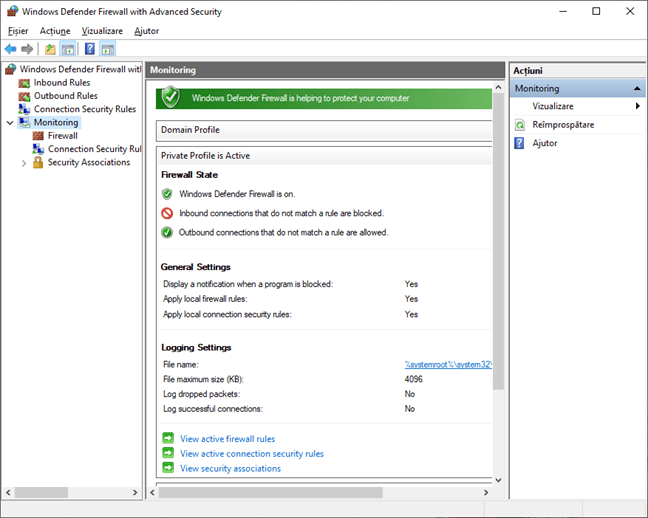Click 'Outbound connections that do not match a rule are allowed.'
The height and width of the screenshot is (518, 648).
click(284, 232)
